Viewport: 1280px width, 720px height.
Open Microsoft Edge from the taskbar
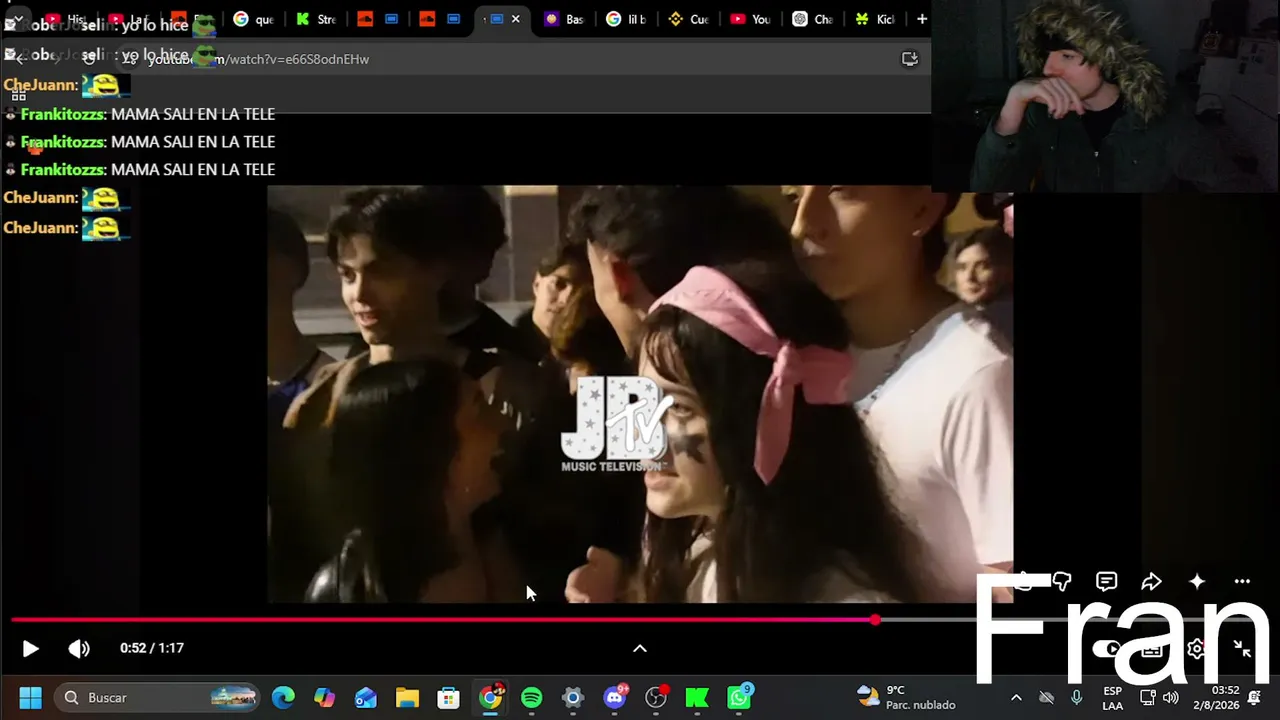click(x=284, y=697)
